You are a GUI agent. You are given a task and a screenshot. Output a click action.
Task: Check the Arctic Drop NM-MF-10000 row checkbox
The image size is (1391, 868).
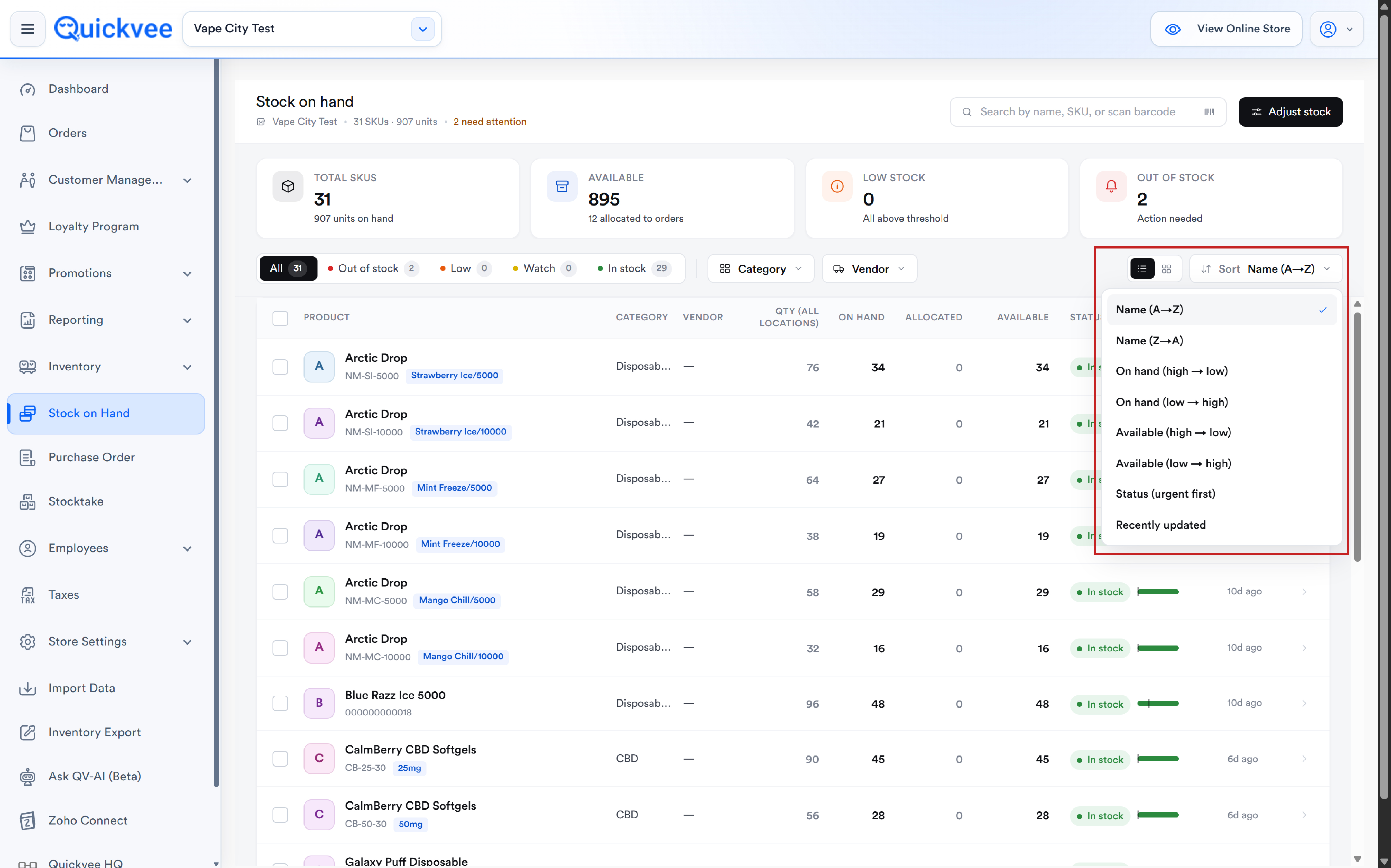(280, 536)
